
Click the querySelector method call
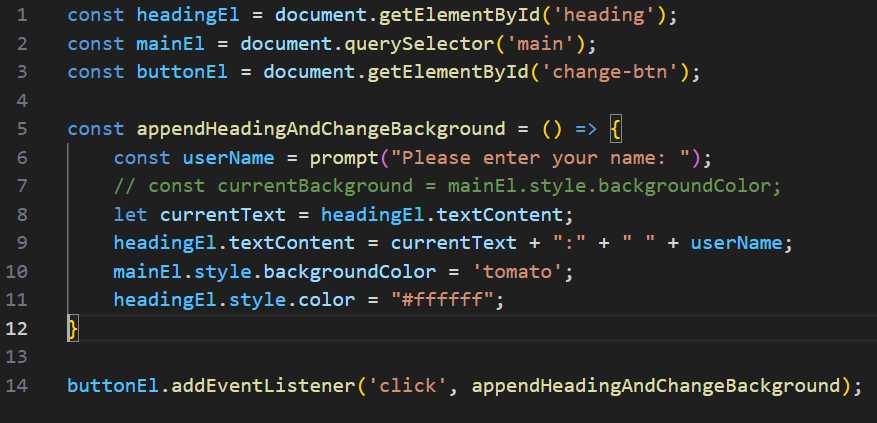pos(419,44)
